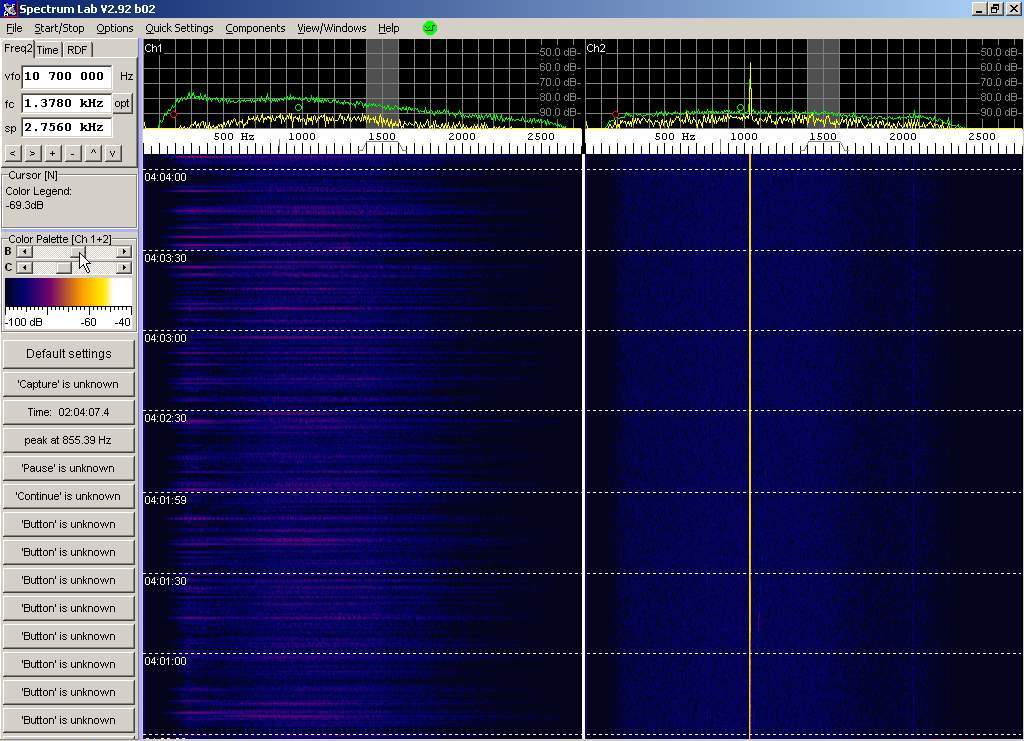The width and height of the screenshot is (1024, 741).
Task: Click the '<' frequency shift left button
Action: (x=12, y=153)
